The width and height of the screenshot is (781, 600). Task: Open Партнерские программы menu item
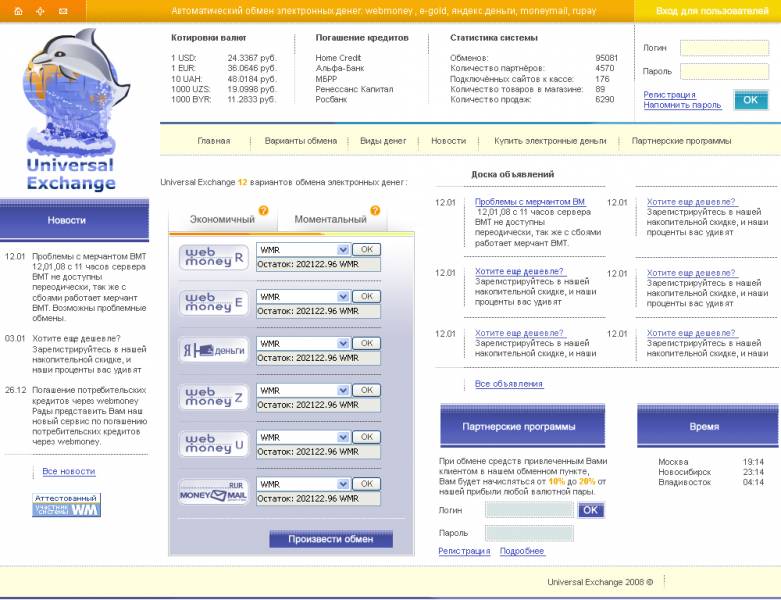pyautogui.click(x=681, y=141)
